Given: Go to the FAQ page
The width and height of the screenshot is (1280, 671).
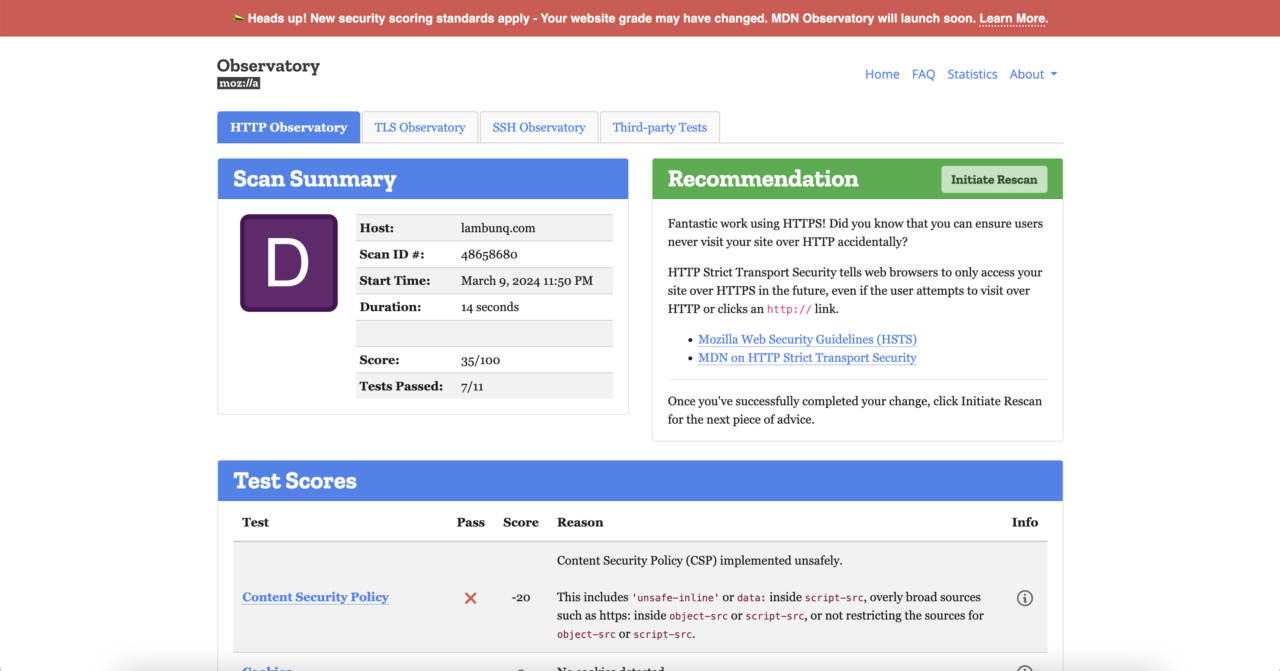Looking at the screenshot, I should (923, 74).
